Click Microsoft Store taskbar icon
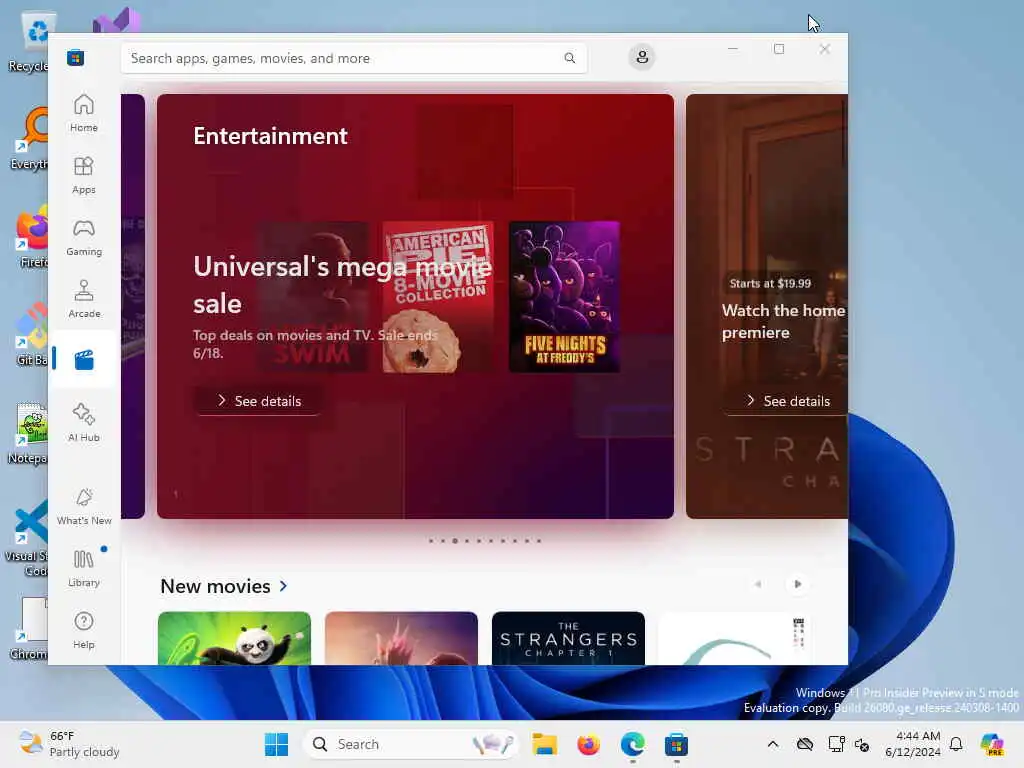This screenshot has width=1024, height=768. [676, 744]
